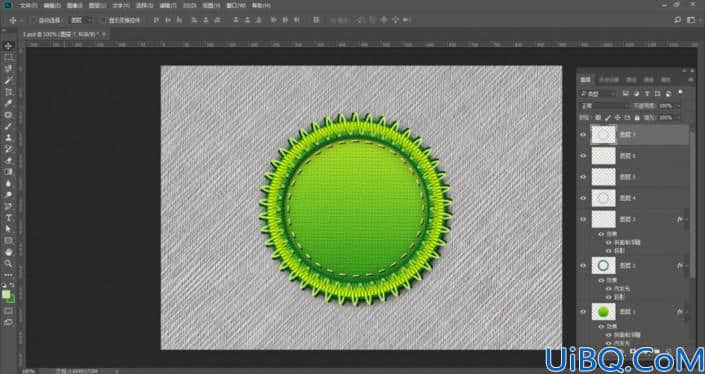Filter layers by pixel layer icon
This screenshot has height=374, width=705.
tap(625, 94)
